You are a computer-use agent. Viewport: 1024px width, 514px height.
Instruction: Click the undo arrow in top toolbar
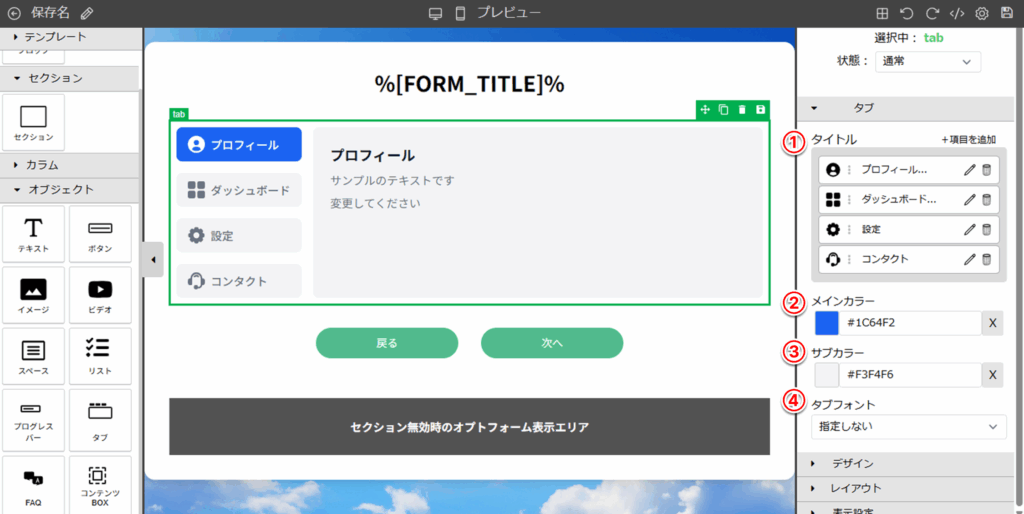(906, 13)
